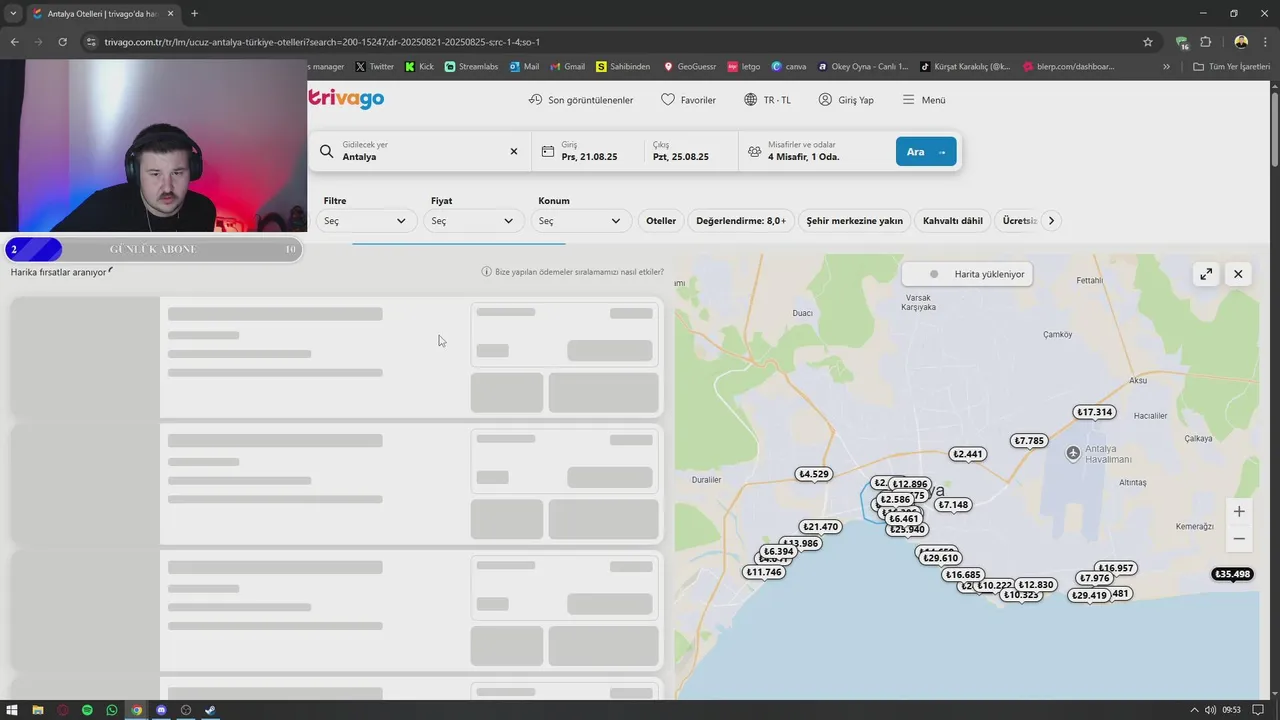Clear the Antalya destination with X

[x=514, y=151]
